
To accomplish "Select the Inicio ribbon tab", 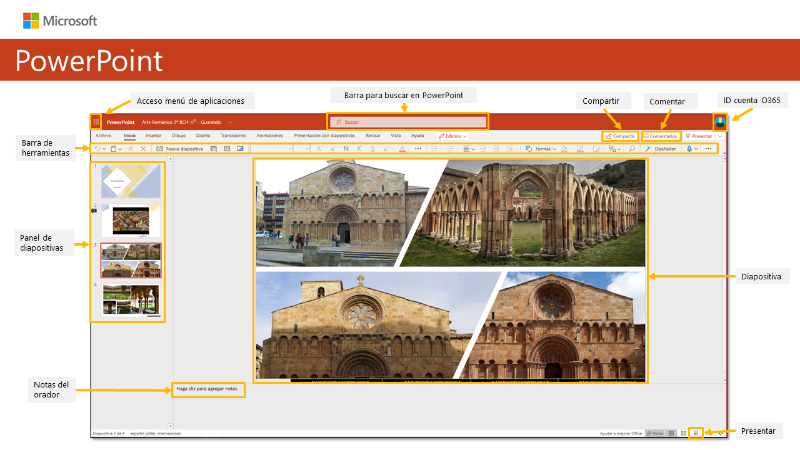I will (x=130, y=136).
